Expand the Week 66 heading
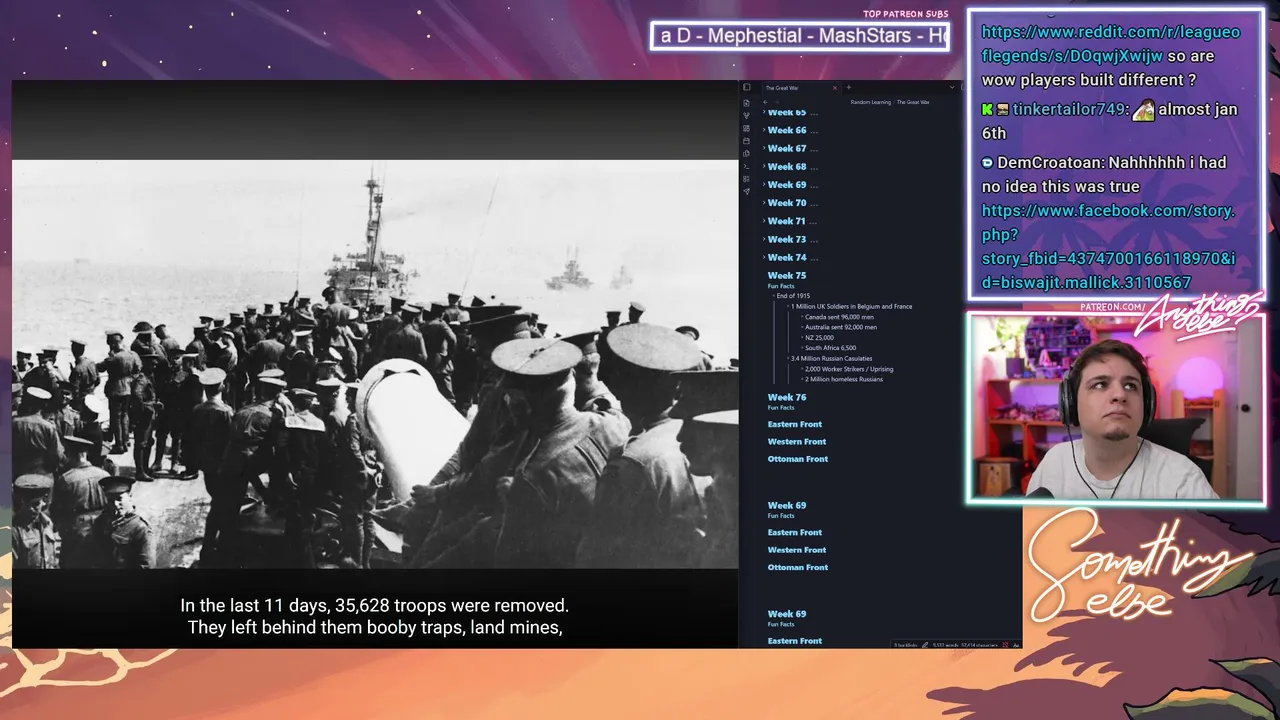The width and height of the screenshot is (1280, 720). click(x=765, y=130)
